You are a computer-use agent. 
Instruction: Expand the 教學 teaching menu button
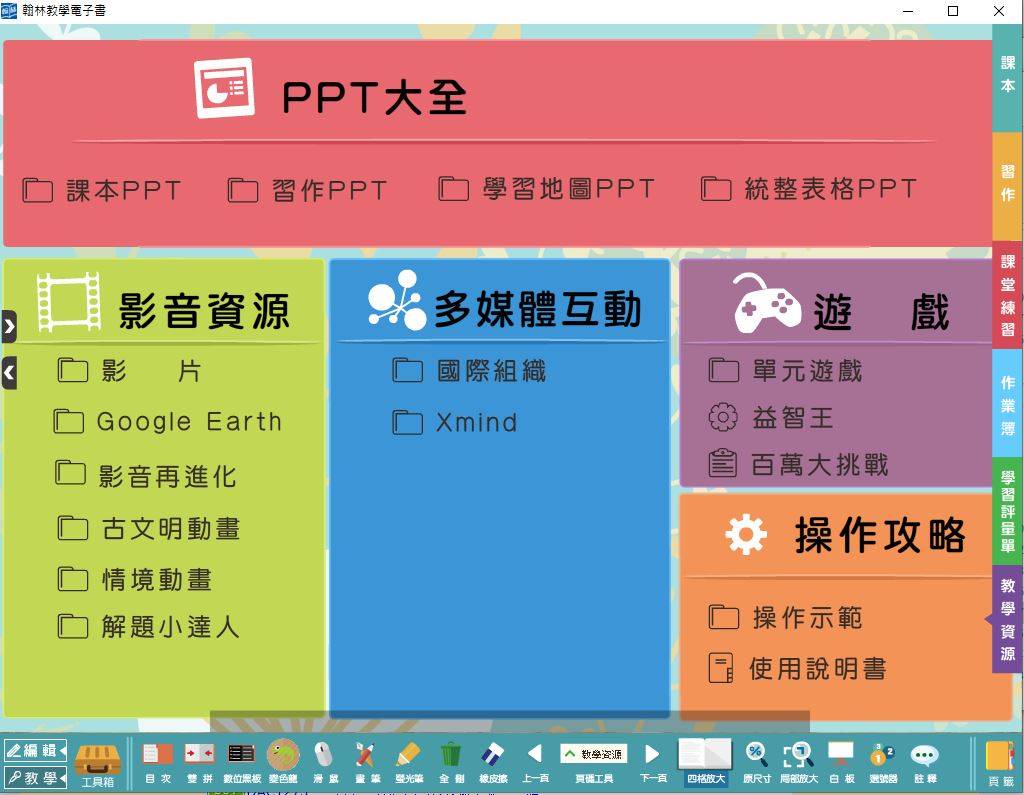click(x=35, y=777)
